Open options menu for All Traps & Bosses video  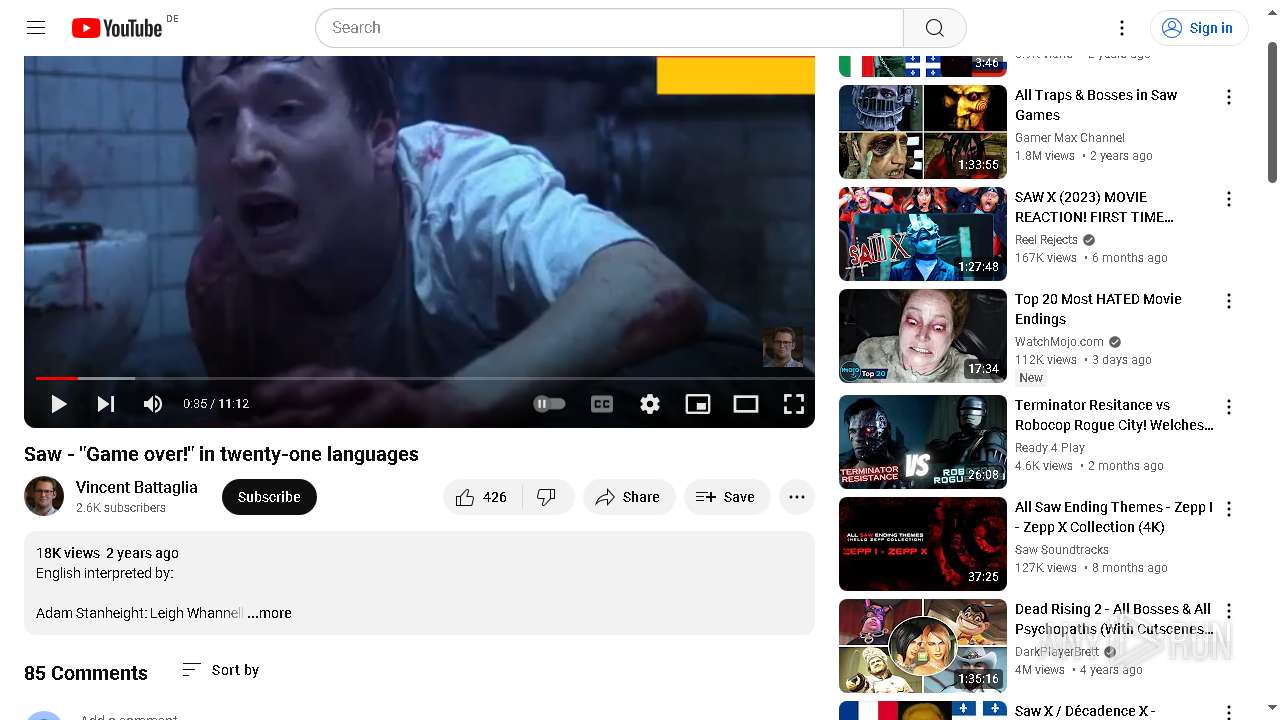pos(1229,97)
